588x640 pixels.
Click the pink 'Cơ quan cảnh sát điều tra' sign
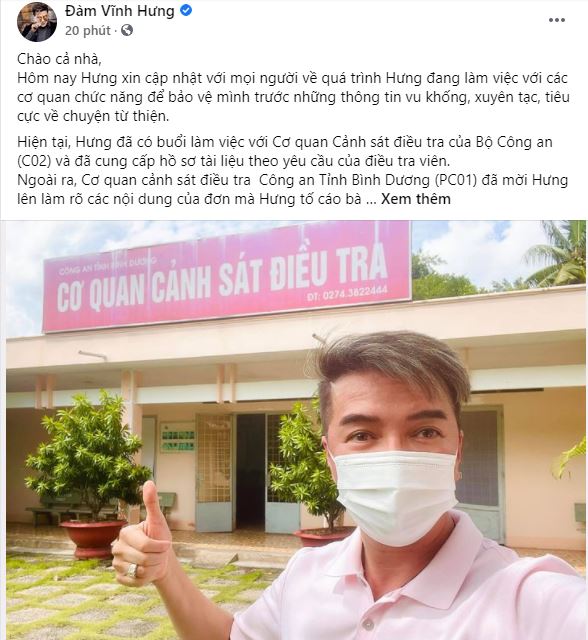pyautogui.click(x=226, y=276)
